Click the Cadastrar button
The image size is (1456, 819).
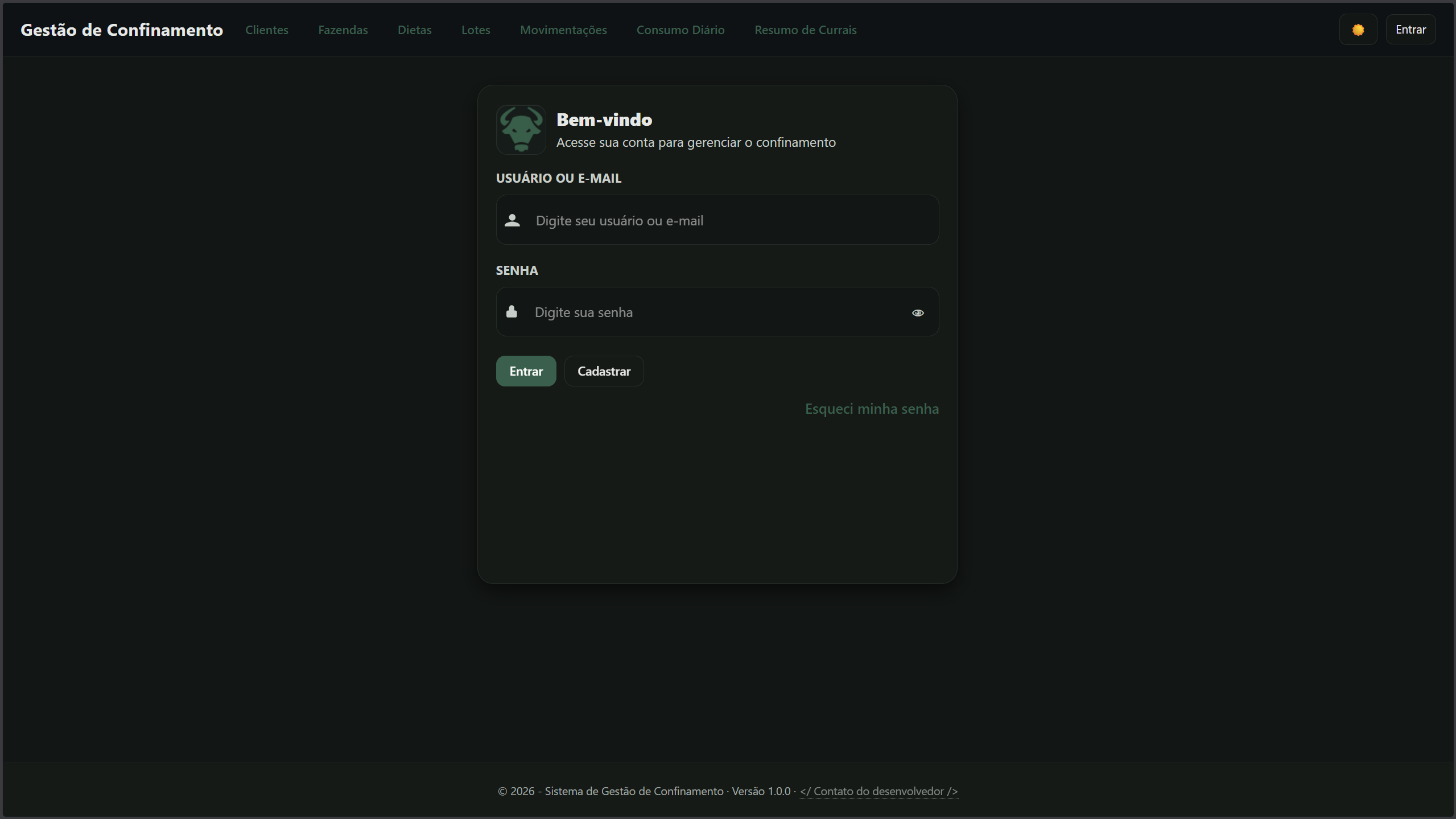[604, 371]
